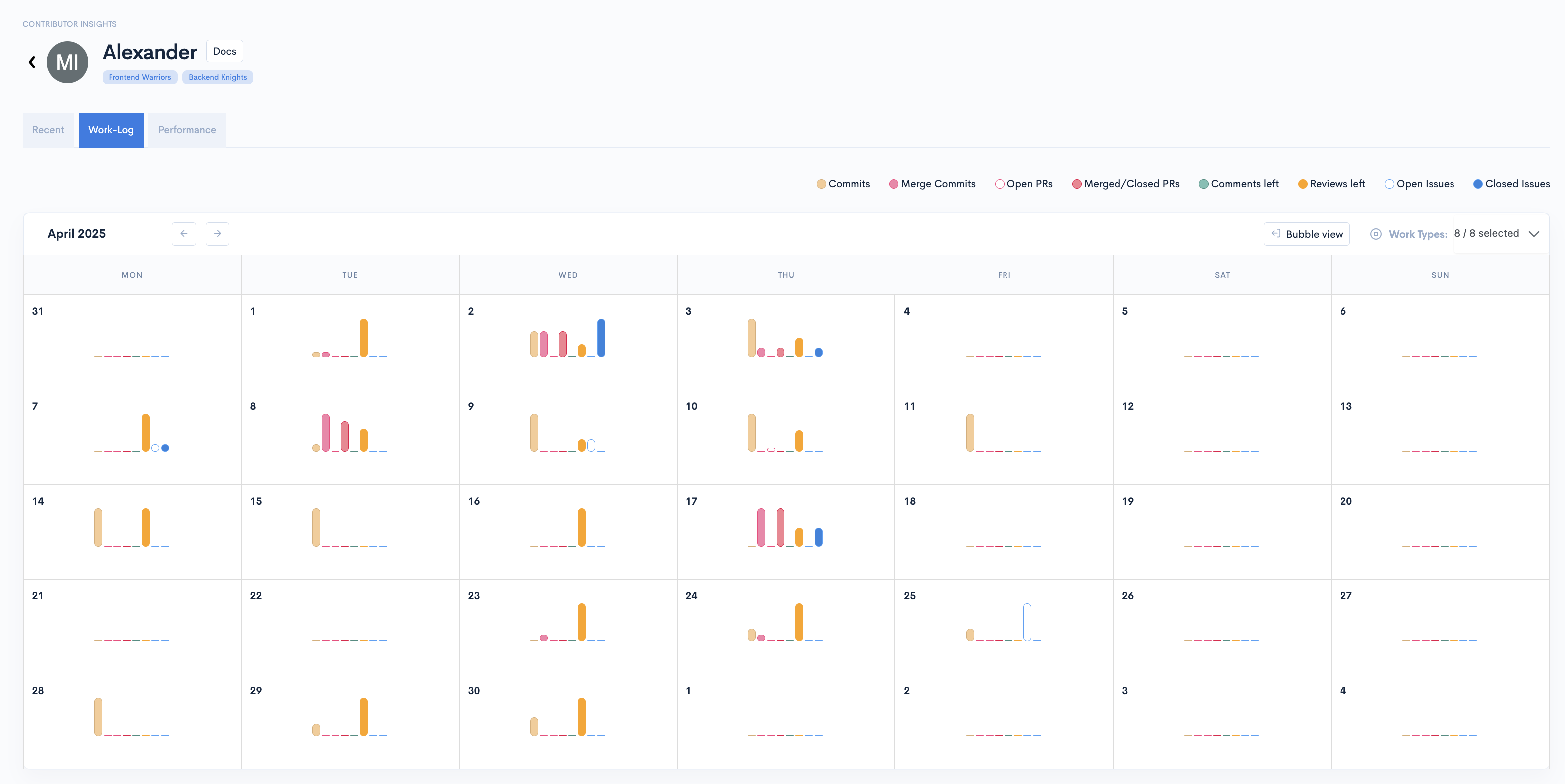The width and height of the screenshot is (1565, 784).
Task: Click tall blue Closed Issues bar on April 2
Action: pyautogui.click(x=601, y=338)
